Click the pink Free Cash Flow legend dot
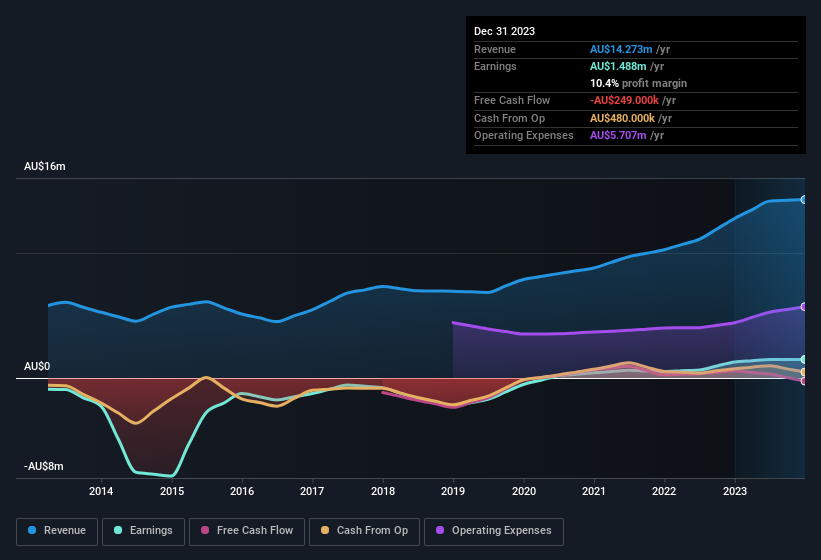This screenshot has height=560, width=821. coord(206,531)
